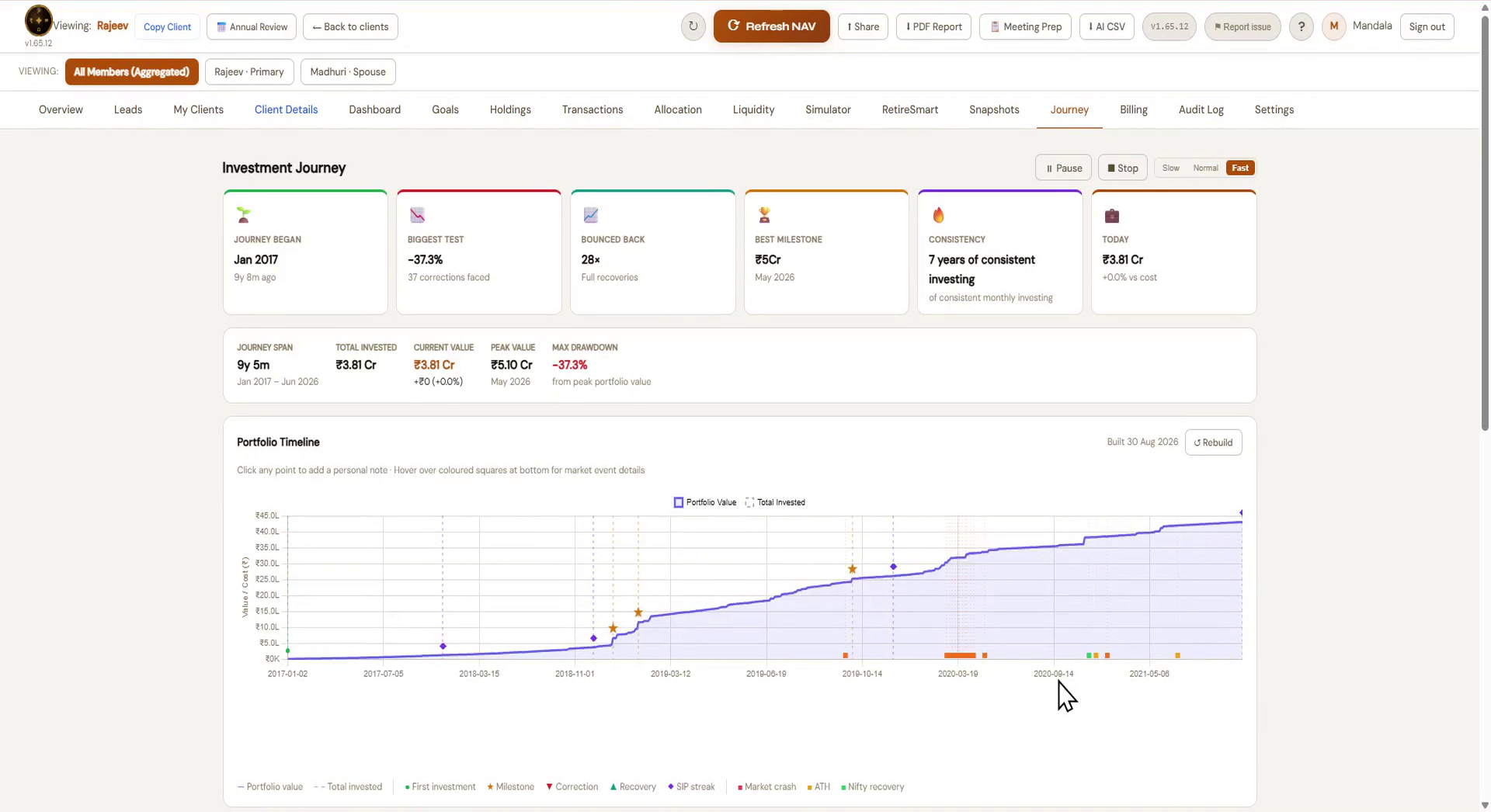
Task: Click the circular reload icon beside Refresh NAV
Action: (x=693, y=26)
